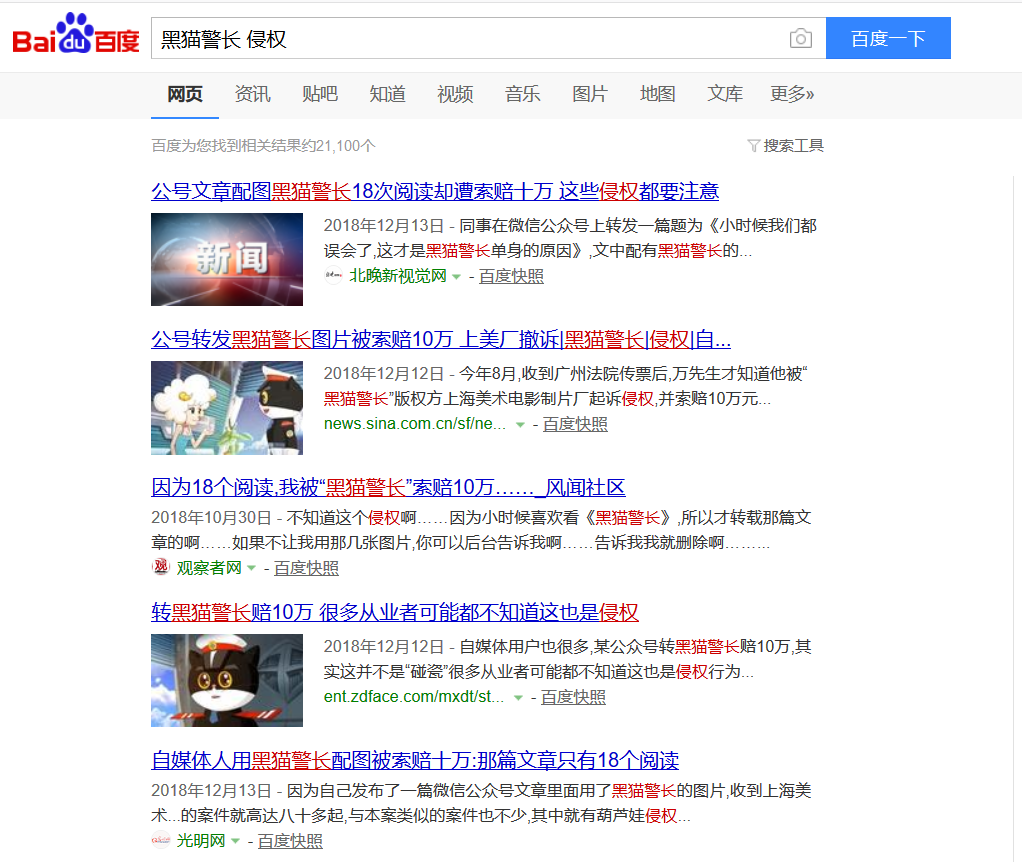1022x862 pixels.
Task: Click result count text 百度为您找到相关结果约21,100个
Action: point(263,145)
